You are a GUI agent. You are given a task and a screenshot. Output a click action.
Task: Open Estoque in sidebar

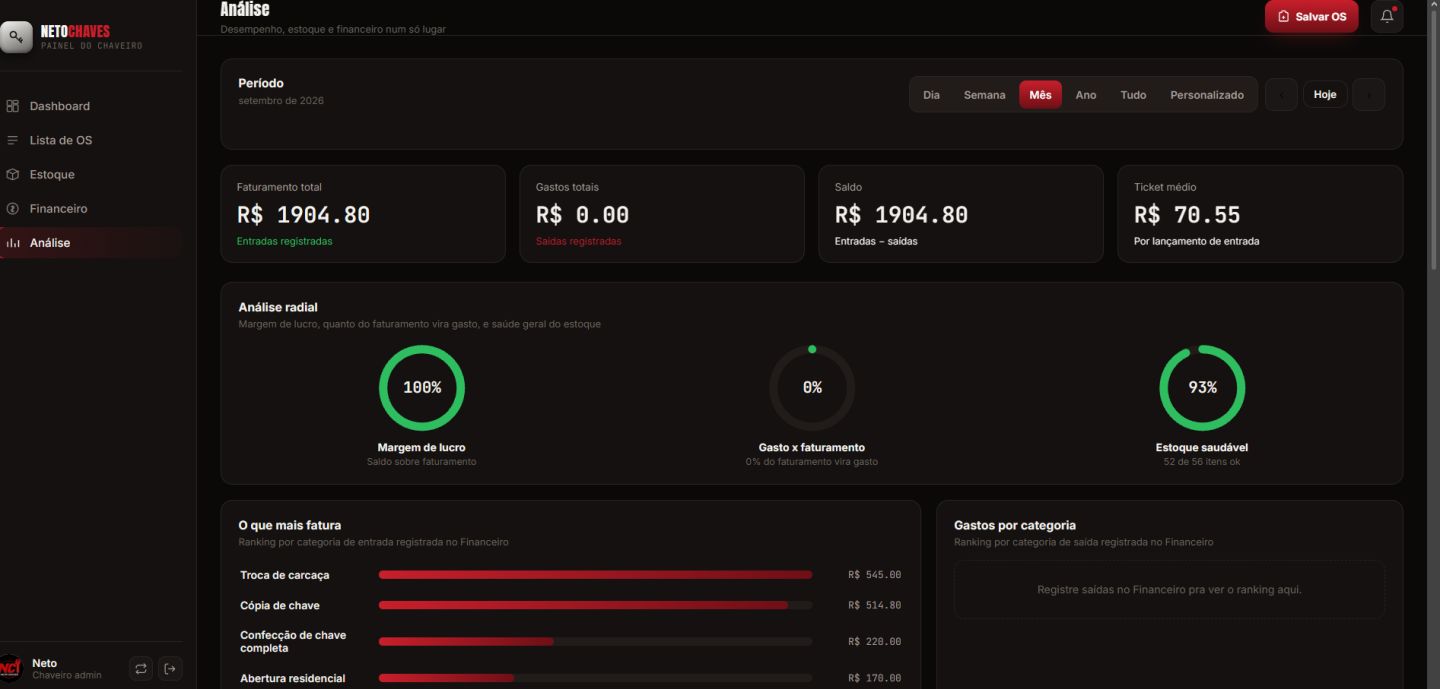[91, 174]
